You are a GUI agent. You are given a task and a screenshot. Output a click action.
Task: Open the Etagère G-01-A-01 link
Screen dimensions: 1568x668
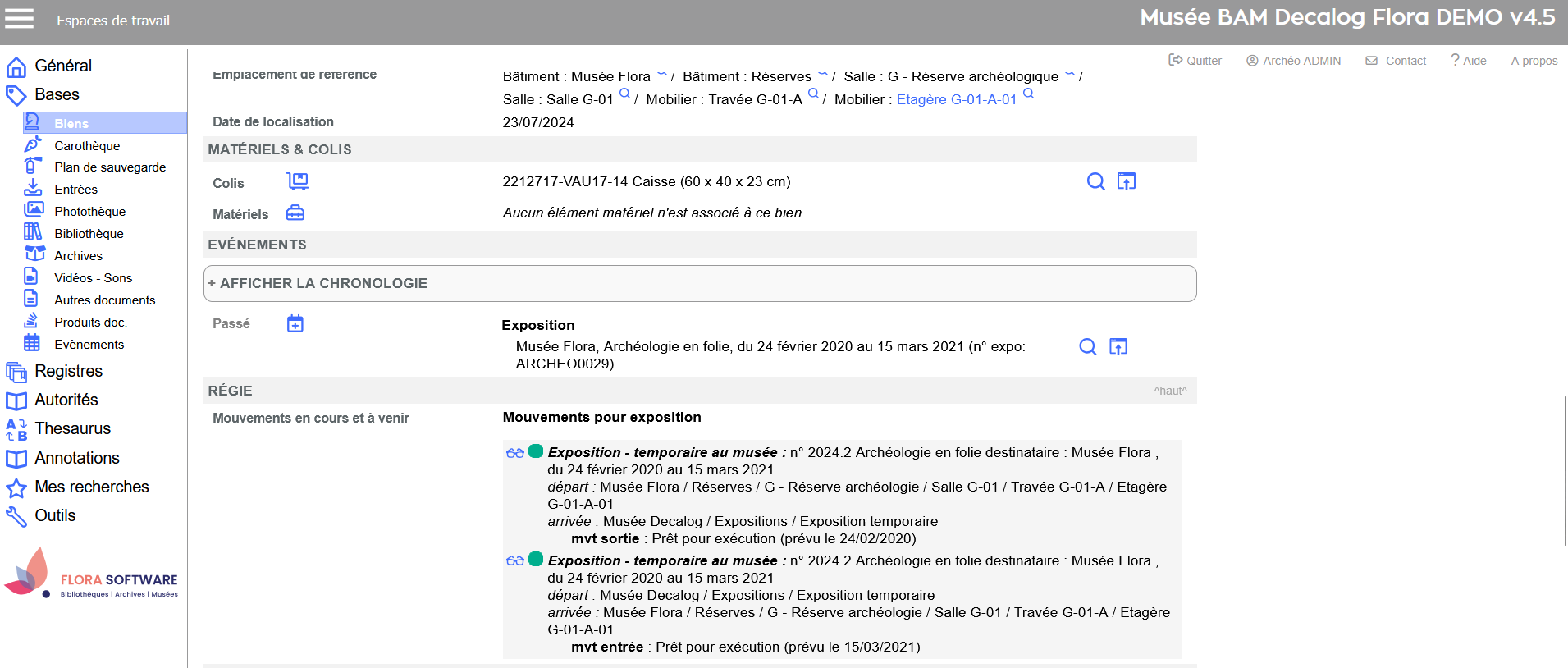tap(956, 100)
